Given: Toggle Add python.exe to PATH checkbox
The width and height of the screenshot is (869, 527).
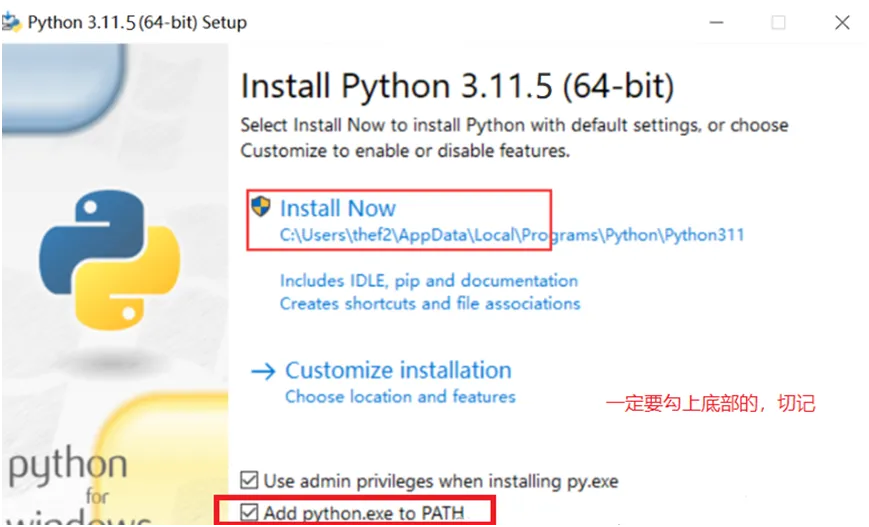Looking at the screenshot, I should 249,513.
